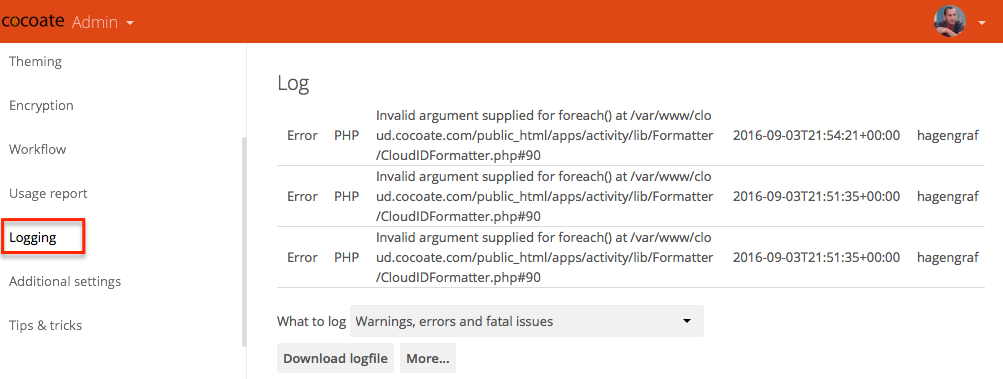Click the Admin title text

pyautogui.click(x=95, y=22)
